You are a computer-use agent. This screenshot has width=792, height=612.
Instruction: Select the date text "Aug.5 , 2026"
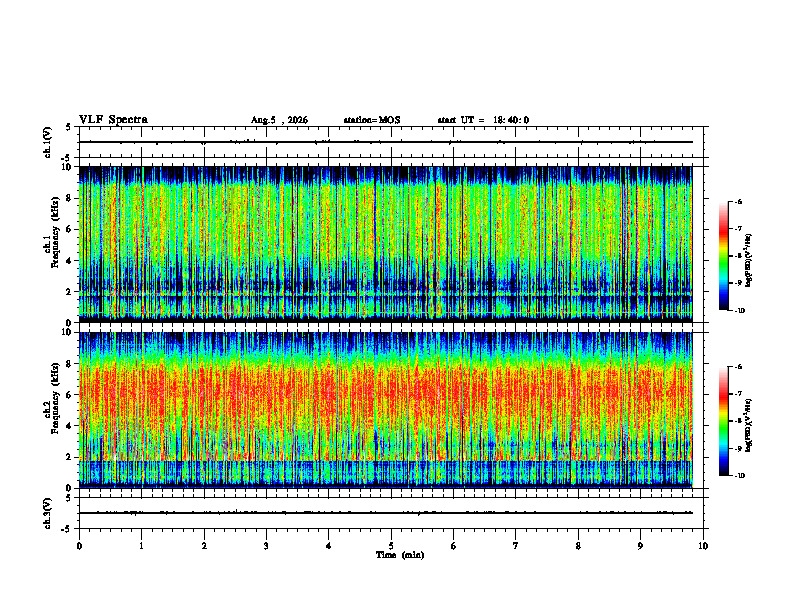[x=279, y=120]
